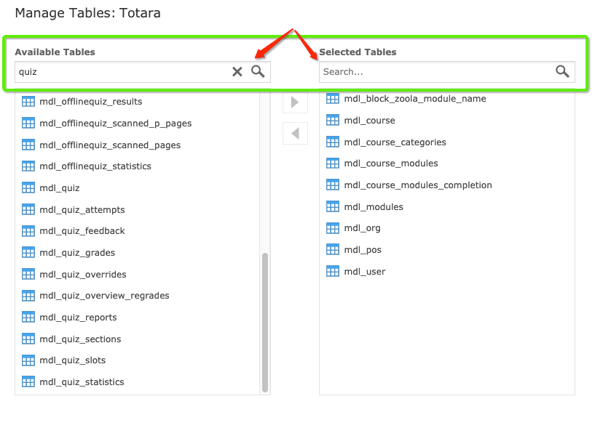The height and width of the screenshot is (428, 603).
Task: Click table icon beside mdl_quiz_sections
Action: click(28, 339)
